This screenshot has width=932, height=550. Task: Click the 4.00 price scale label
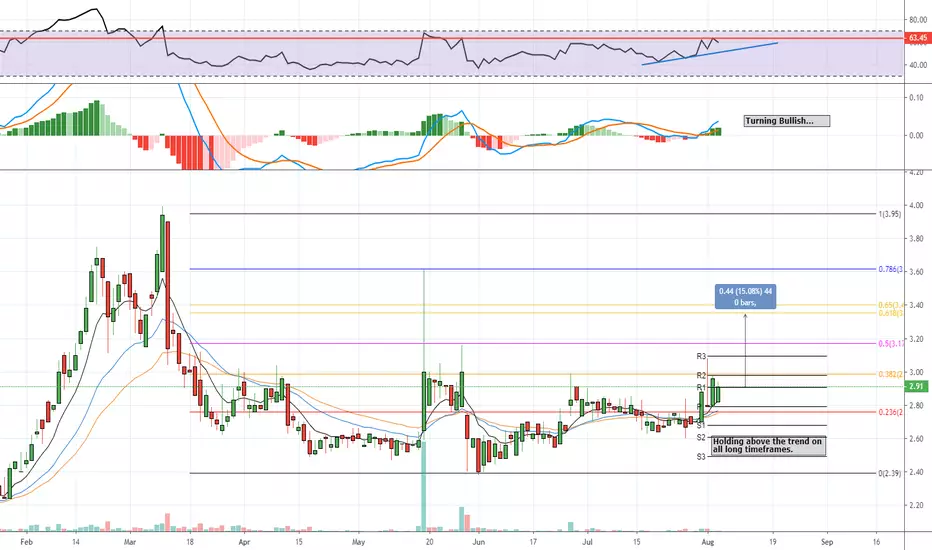(x=916, y=206)
